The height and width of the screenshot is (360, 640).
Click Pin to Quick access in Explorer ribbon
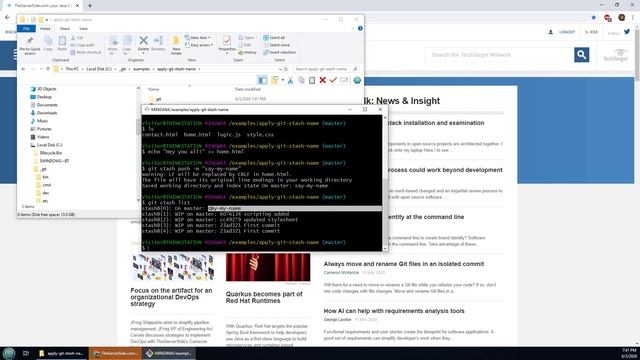[x=30, y=45]
